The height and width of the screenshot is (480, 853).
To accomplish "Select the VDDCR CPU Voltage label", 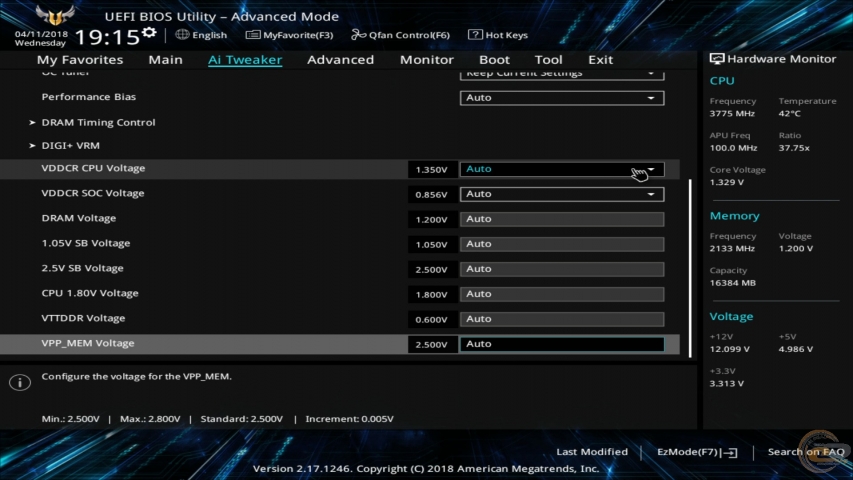I will click(x=93, y=168).
